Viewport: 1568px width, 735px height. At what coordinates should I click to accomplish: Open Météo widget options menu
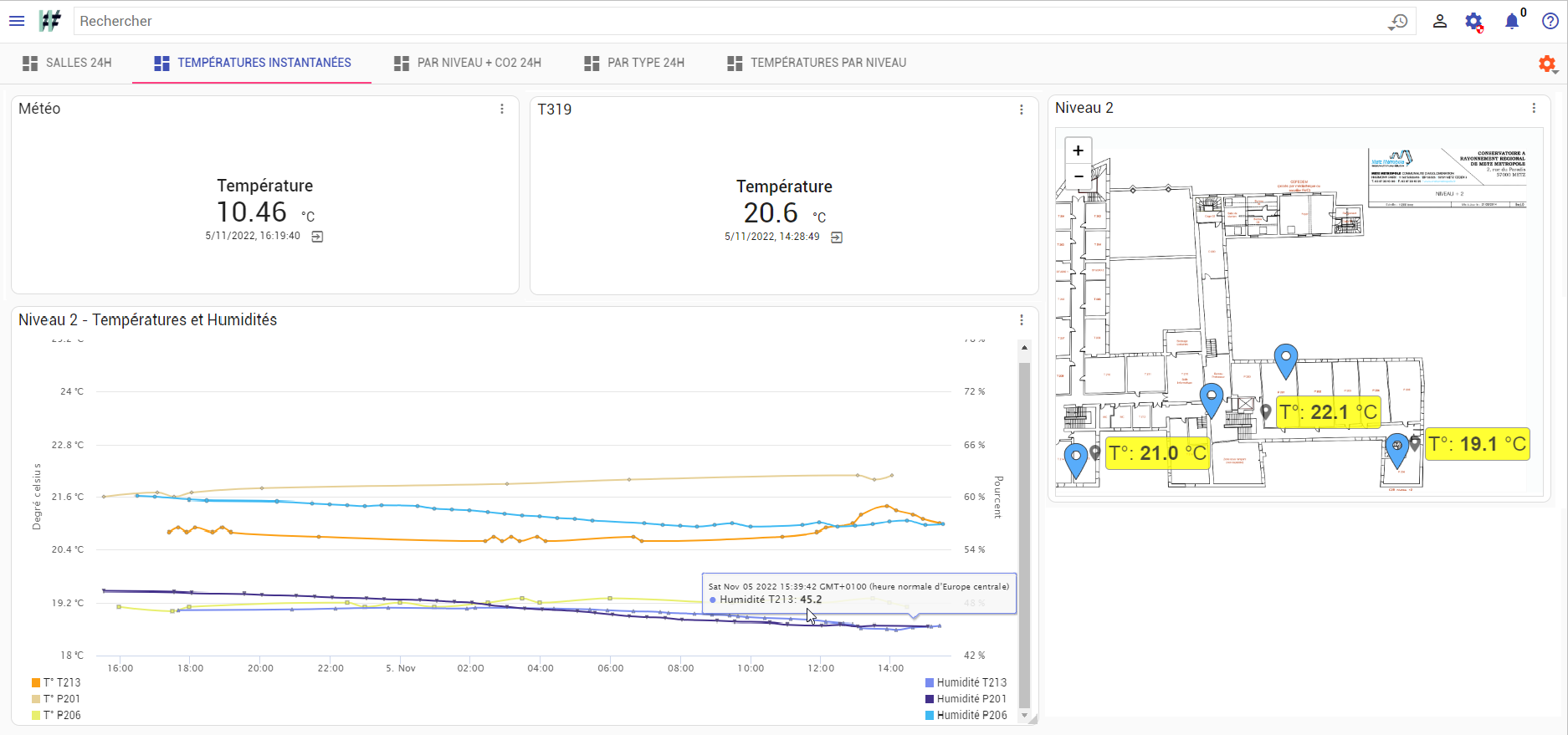[x=502, y=109]
